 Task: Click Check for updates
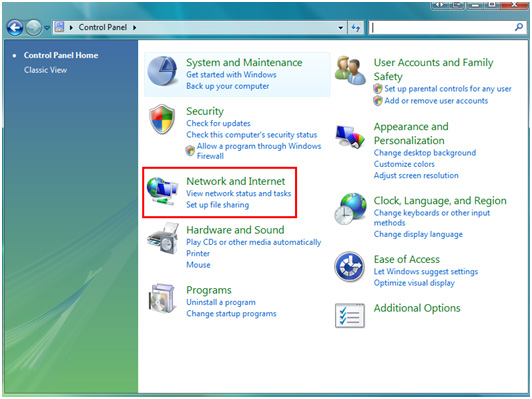pos(218,123)
